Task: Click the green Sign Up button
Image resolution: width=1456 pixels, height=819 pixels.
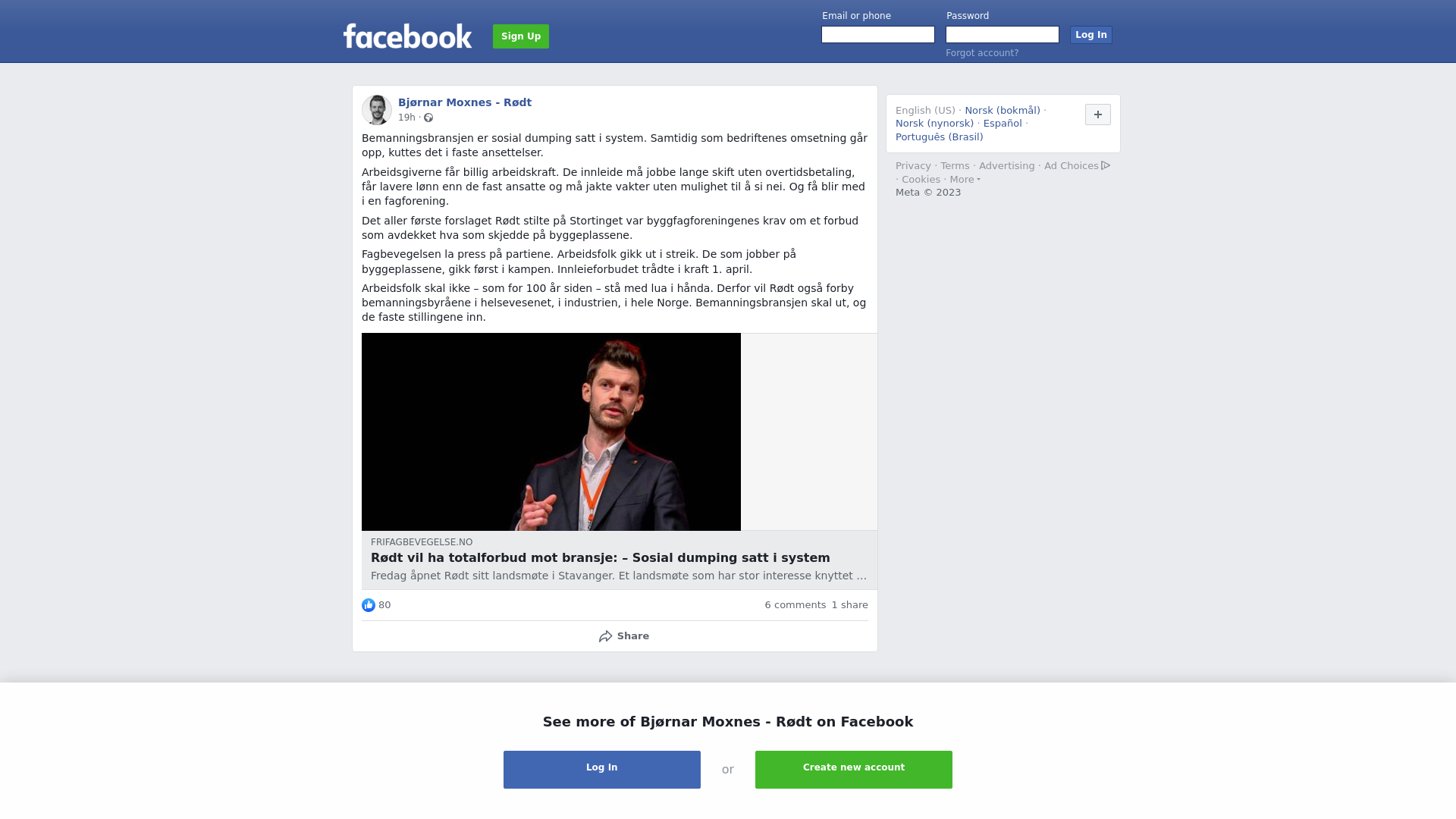Action: 521,36
